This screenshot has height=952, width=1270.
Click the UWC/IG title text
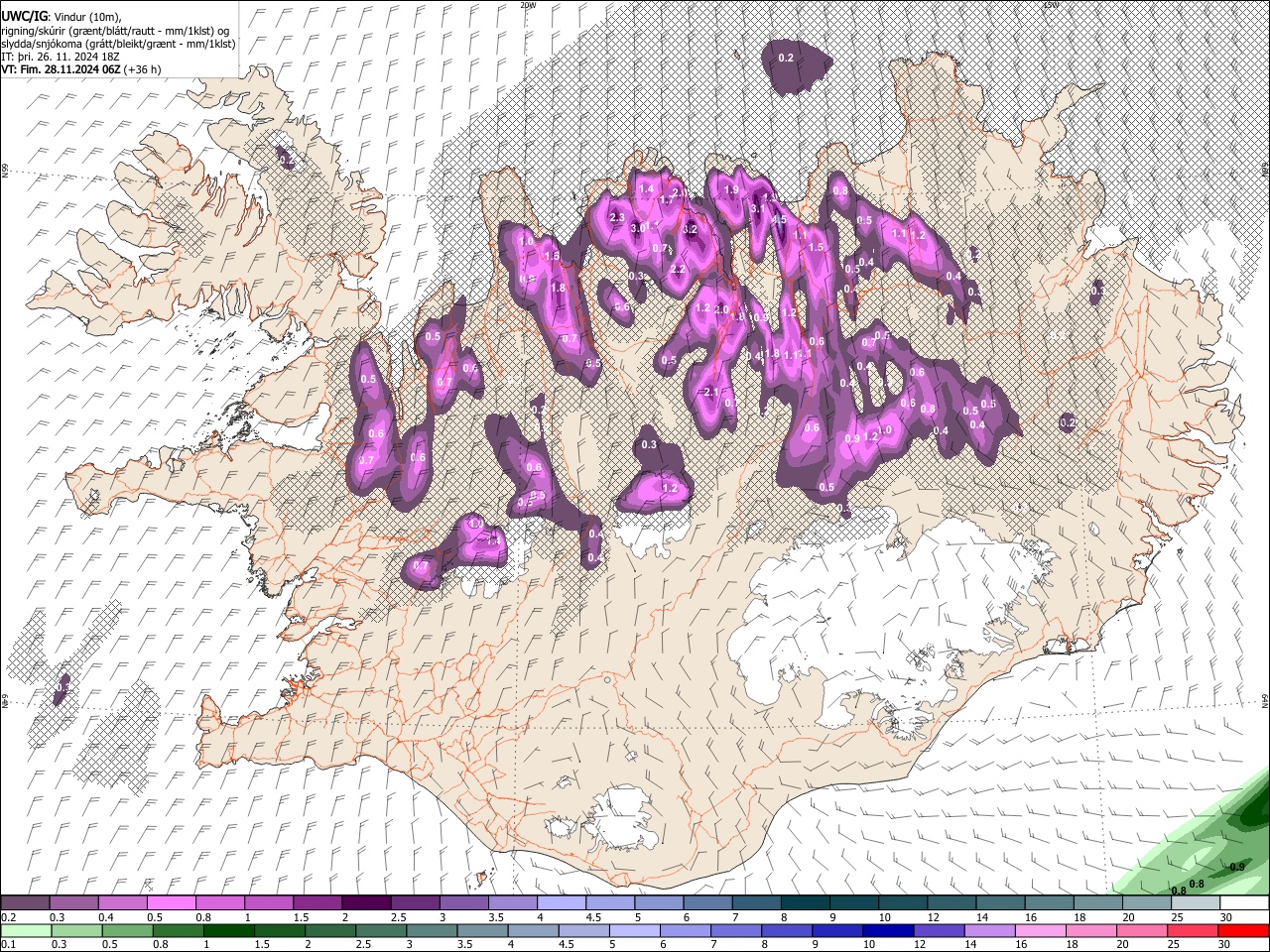(23, 16)
